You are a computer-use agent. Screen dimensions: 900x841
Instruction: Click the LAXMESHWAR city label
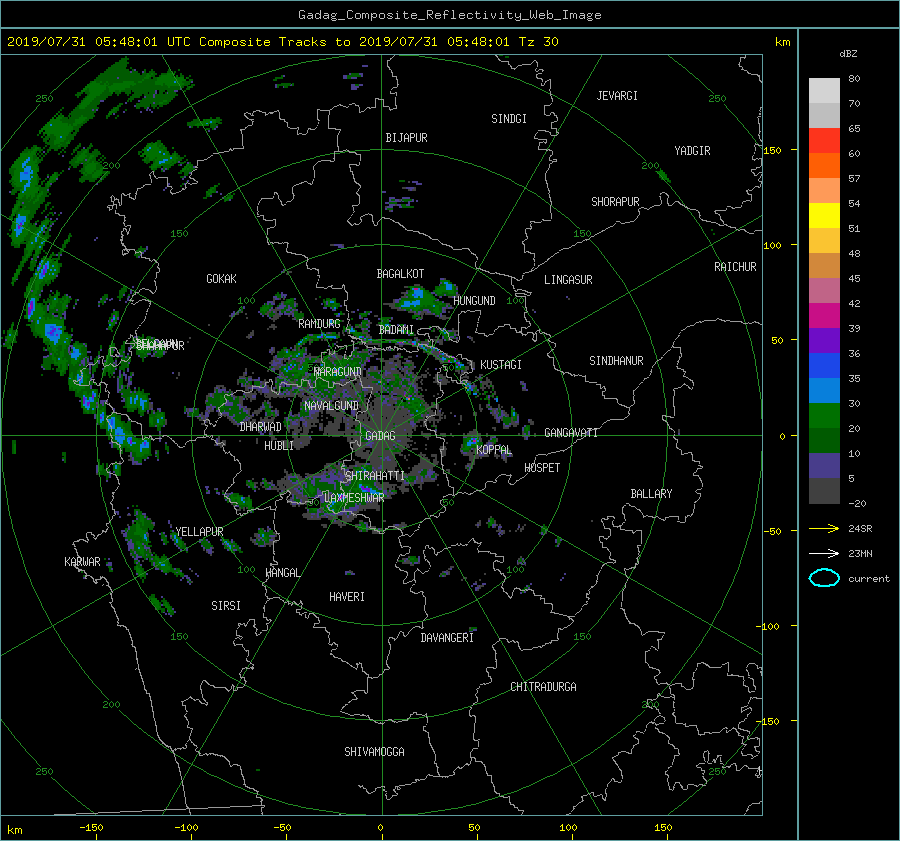[354, 498]
